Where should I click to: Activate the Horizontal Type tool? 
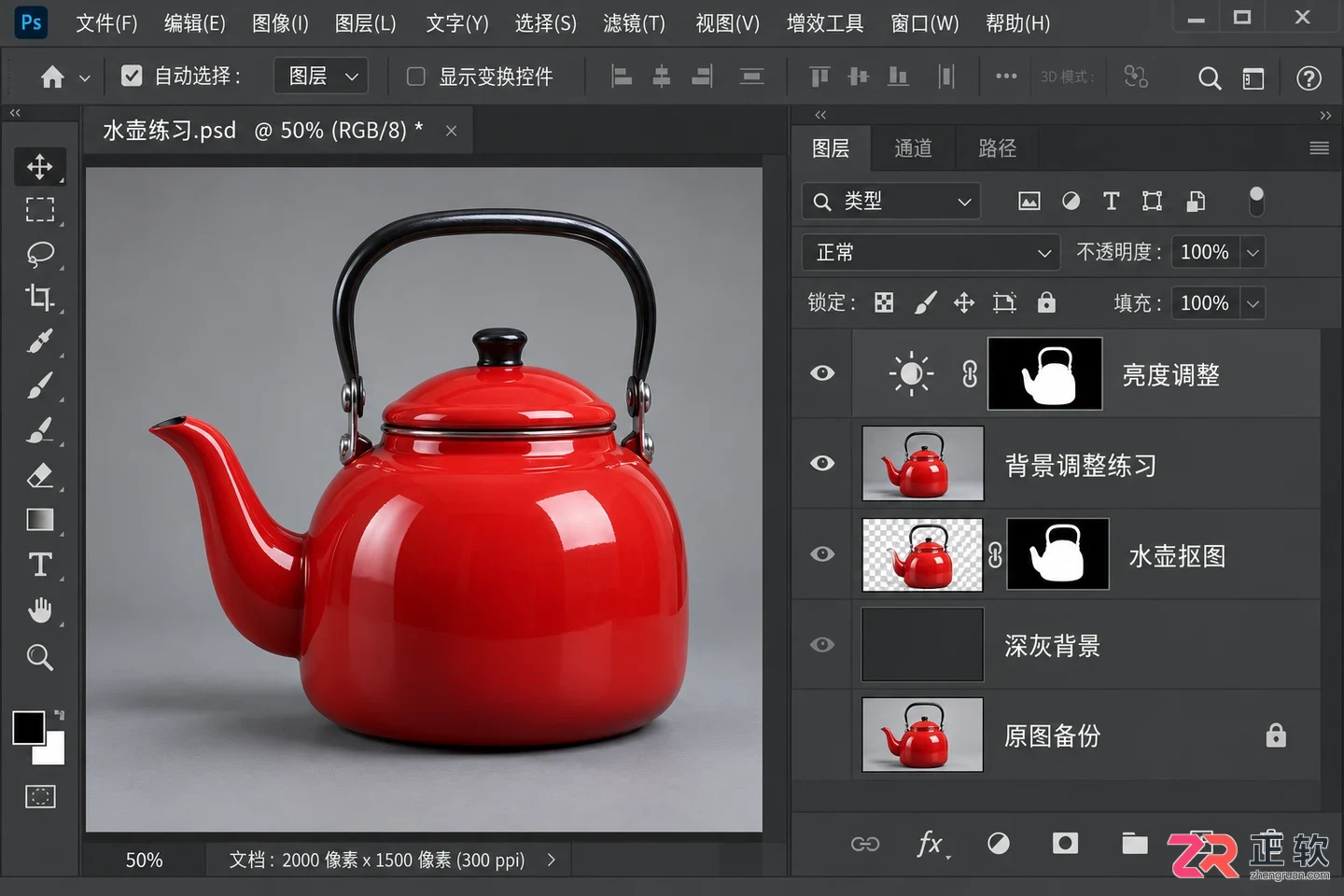pos(40,565)
